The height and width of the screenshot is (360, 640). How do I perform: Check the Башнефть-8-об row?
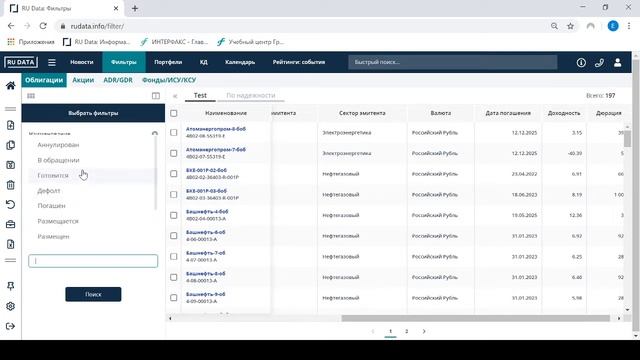tap(173, 277)
